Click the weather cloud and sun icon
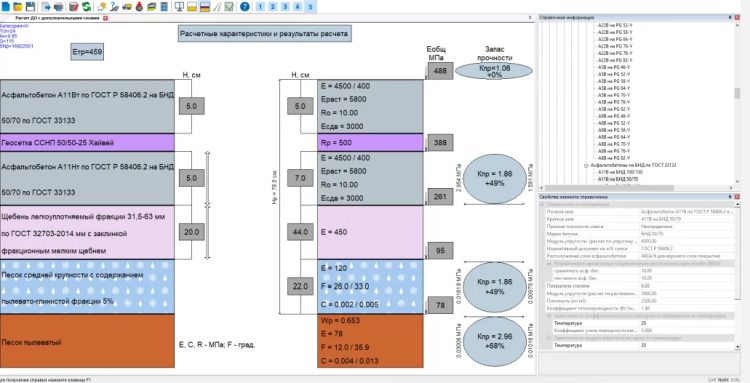Screen dimensions: 750x383 coord(102,7)
